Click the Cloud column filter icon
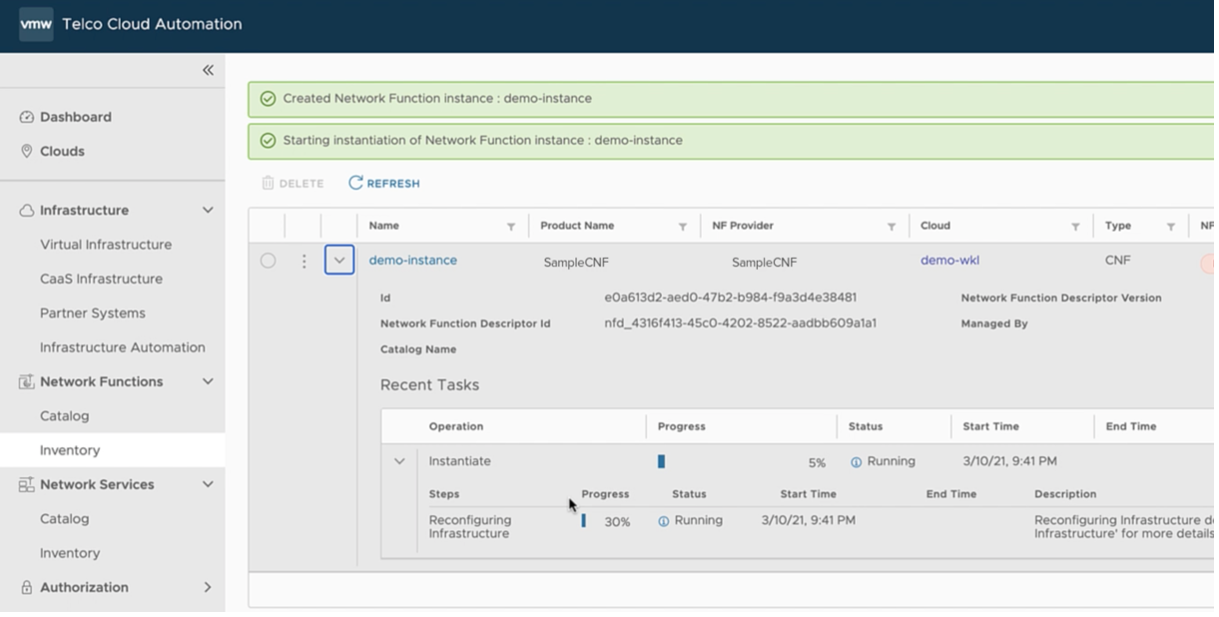Image resolution: width=1219 pixels, height=617 pixels. 1075,227
